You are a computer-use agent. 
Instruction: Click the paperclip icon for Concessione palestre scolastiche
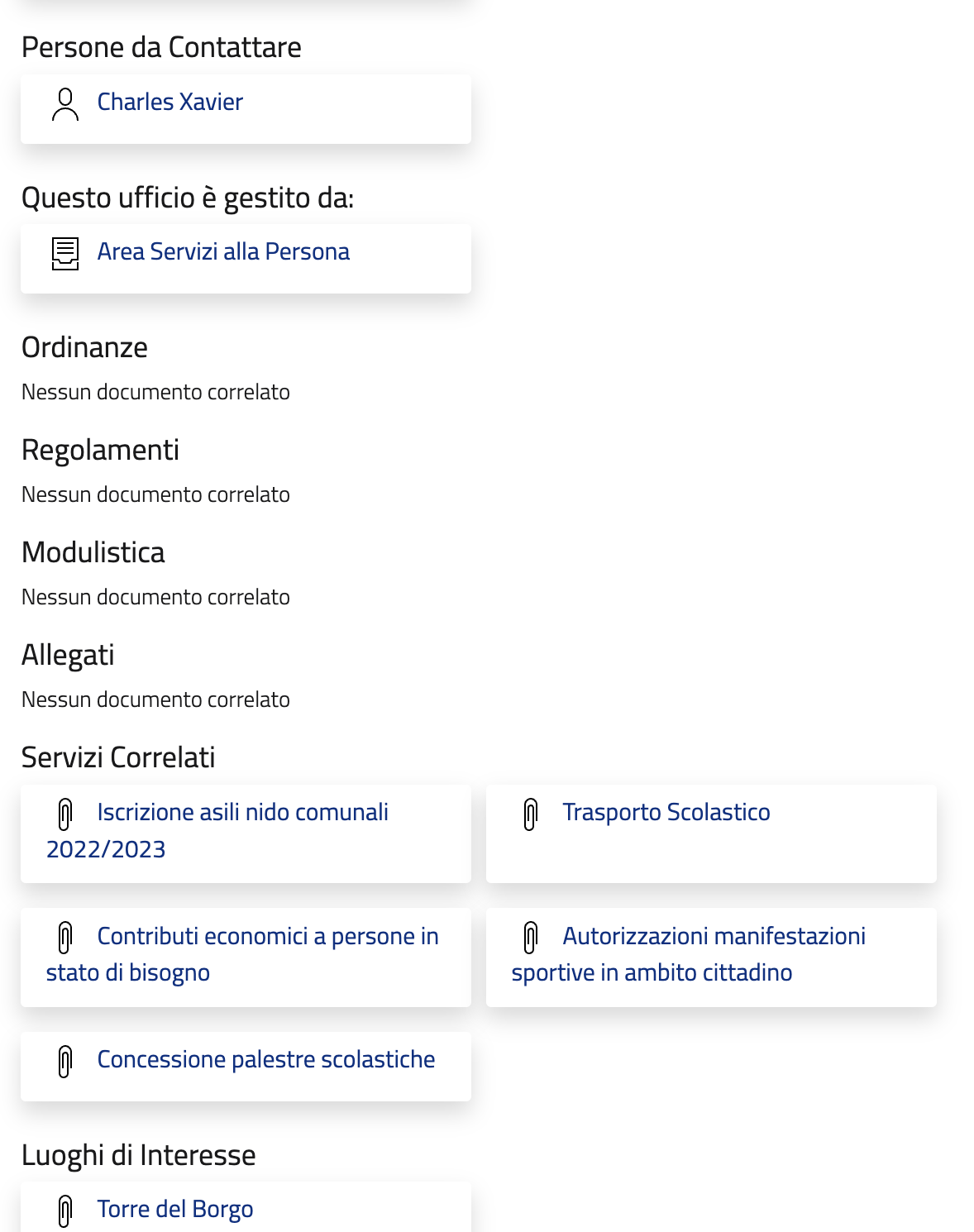[65, 1062]
